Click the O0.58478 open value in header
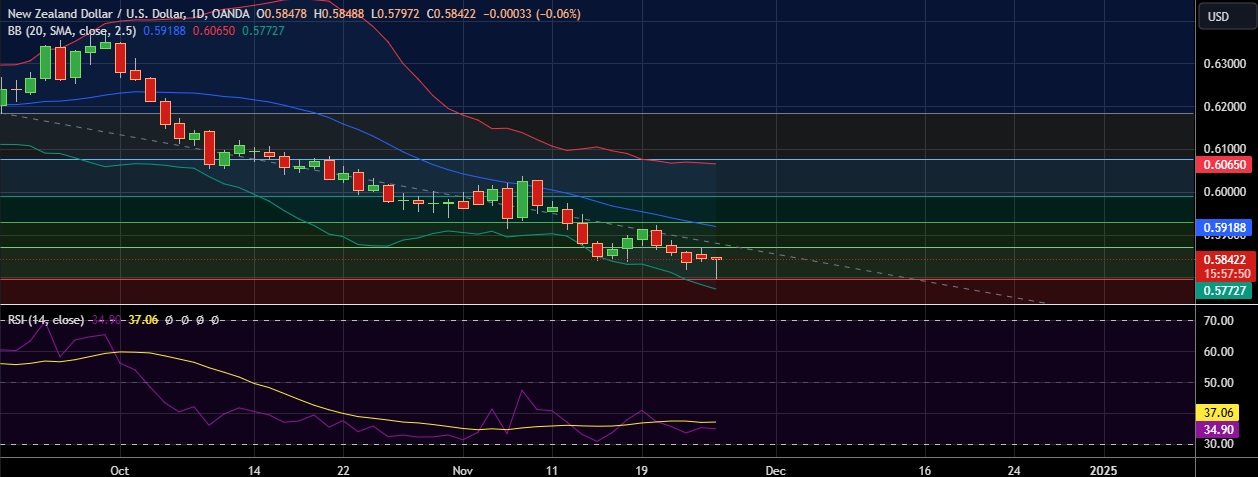Viewport: 1258px width, 477px height. [283, 14]
